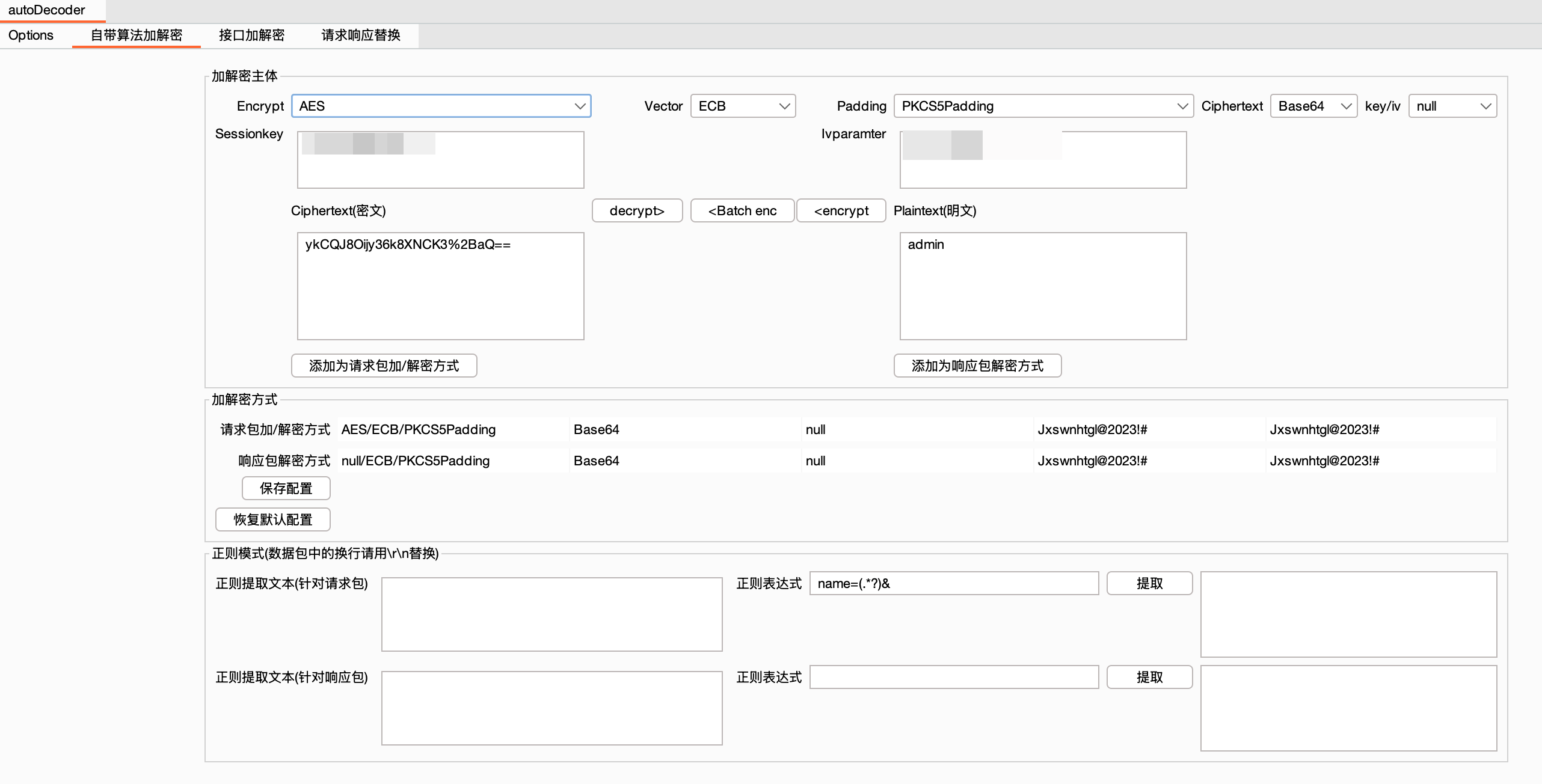Open the 请求响应替换 tab
Image resolution: width=1542 pixels, height=784 pixels.
click(361, 35)
